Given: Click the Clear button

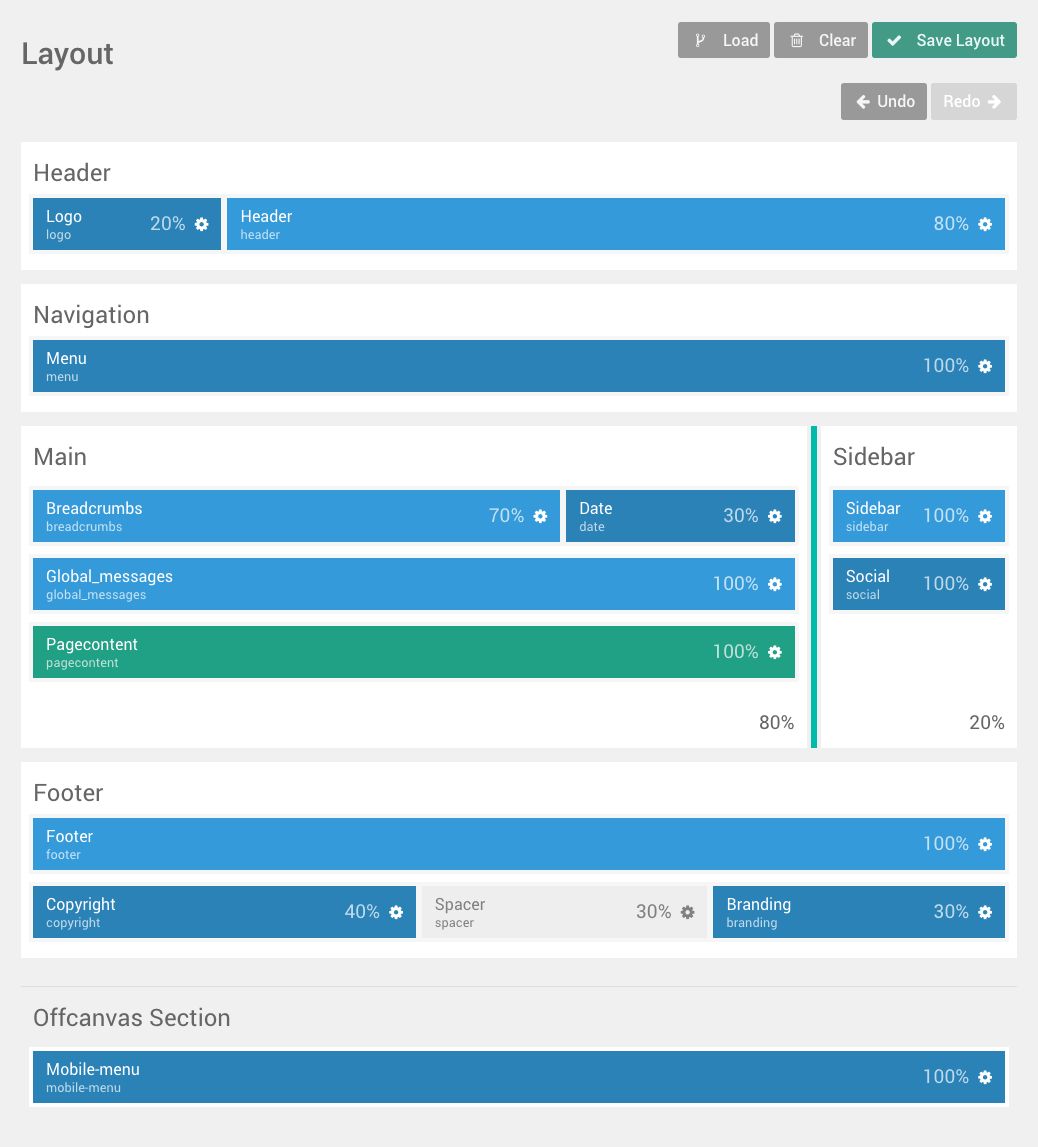Looking at the screenshot, I should (820, 40).
